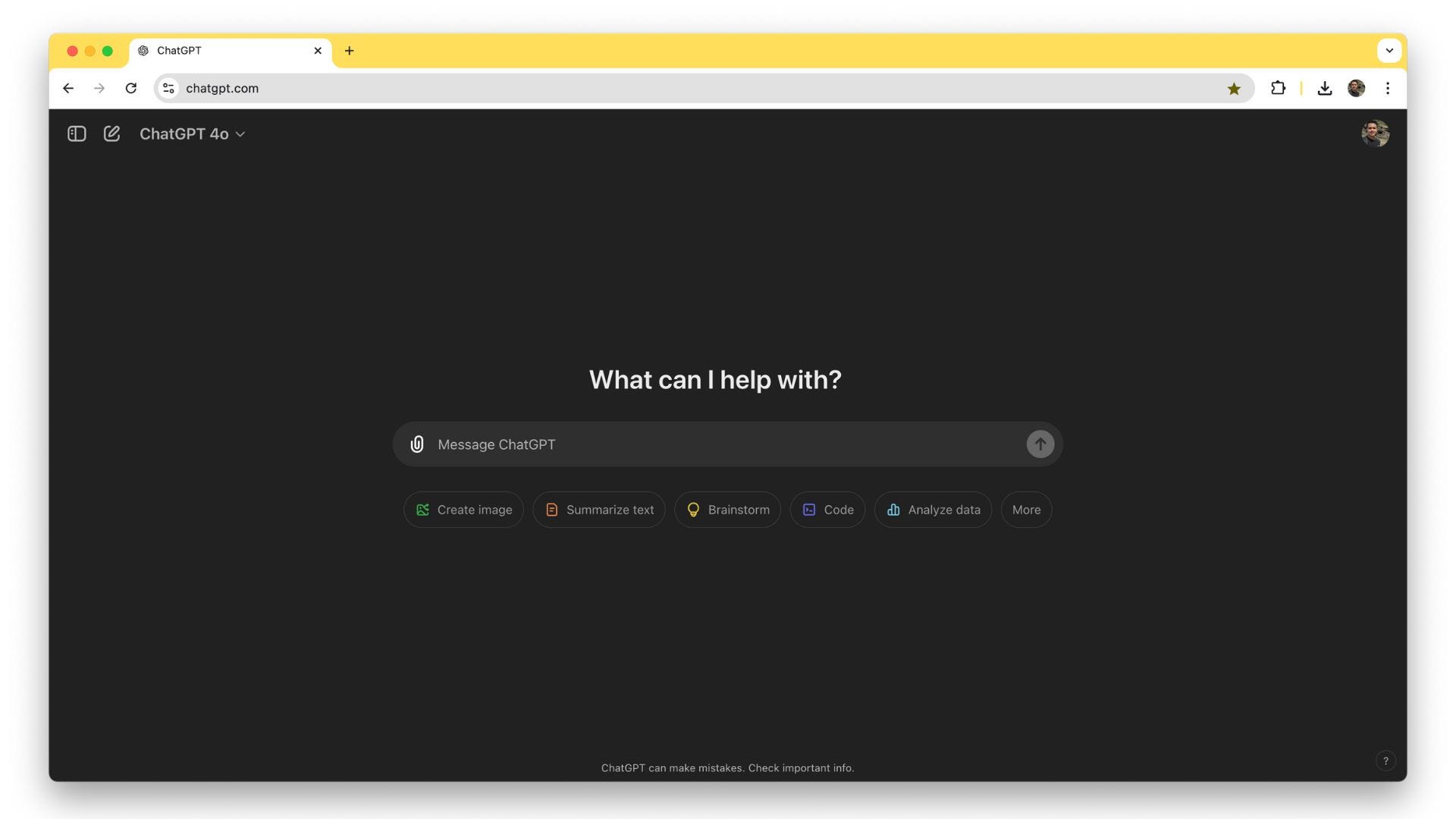Viewport: 1456px width, 819px height.
Task: Show more suggestions via More button
Action: coord(1026,510)
